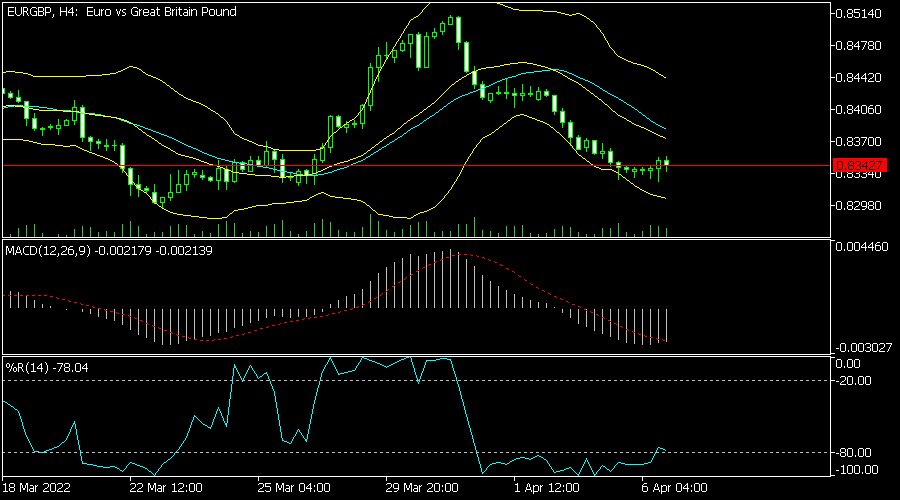Select the most recent candlestick on chart
The height and width of the screenshot is (500, 900).
[666, 162]
